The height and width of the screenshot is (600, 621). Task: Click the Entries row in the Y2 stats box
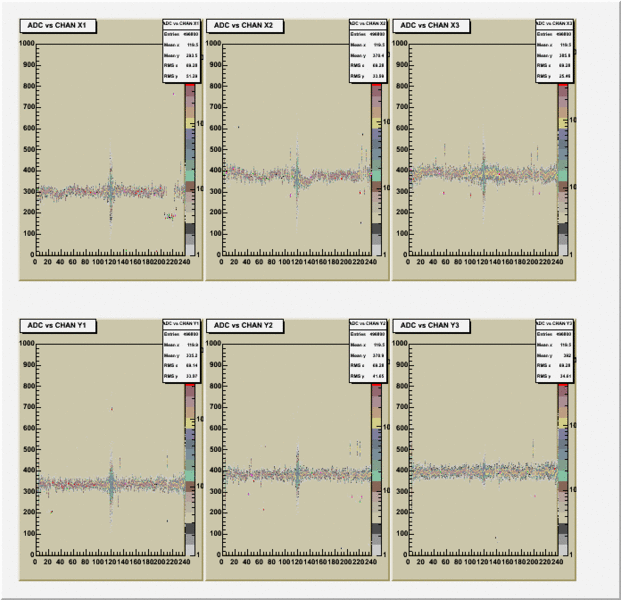pyautogui.click(x=368, y=335)
